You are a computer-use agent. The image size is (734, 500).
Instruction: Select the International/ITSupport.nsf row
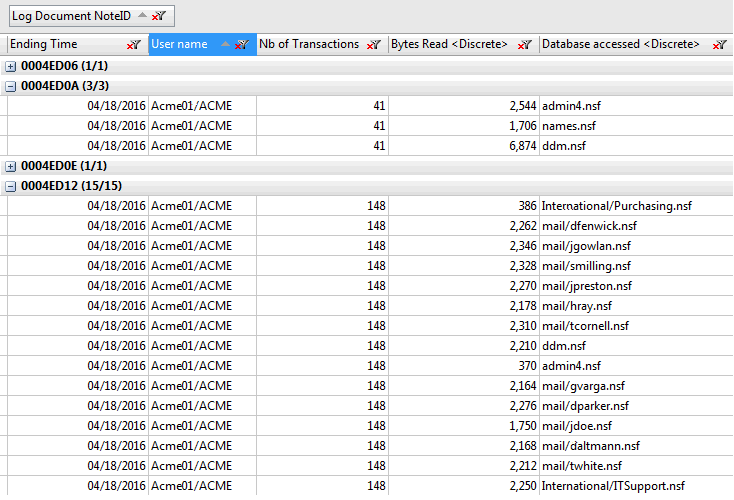(613, 486)
